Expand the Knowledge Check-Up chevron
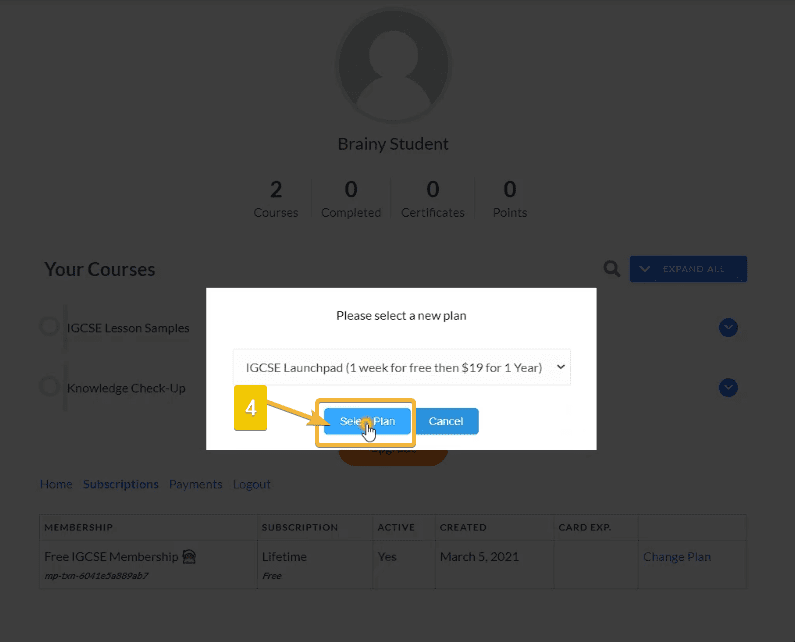The width and height of the screenshot is (795, 642). point(728,388)
